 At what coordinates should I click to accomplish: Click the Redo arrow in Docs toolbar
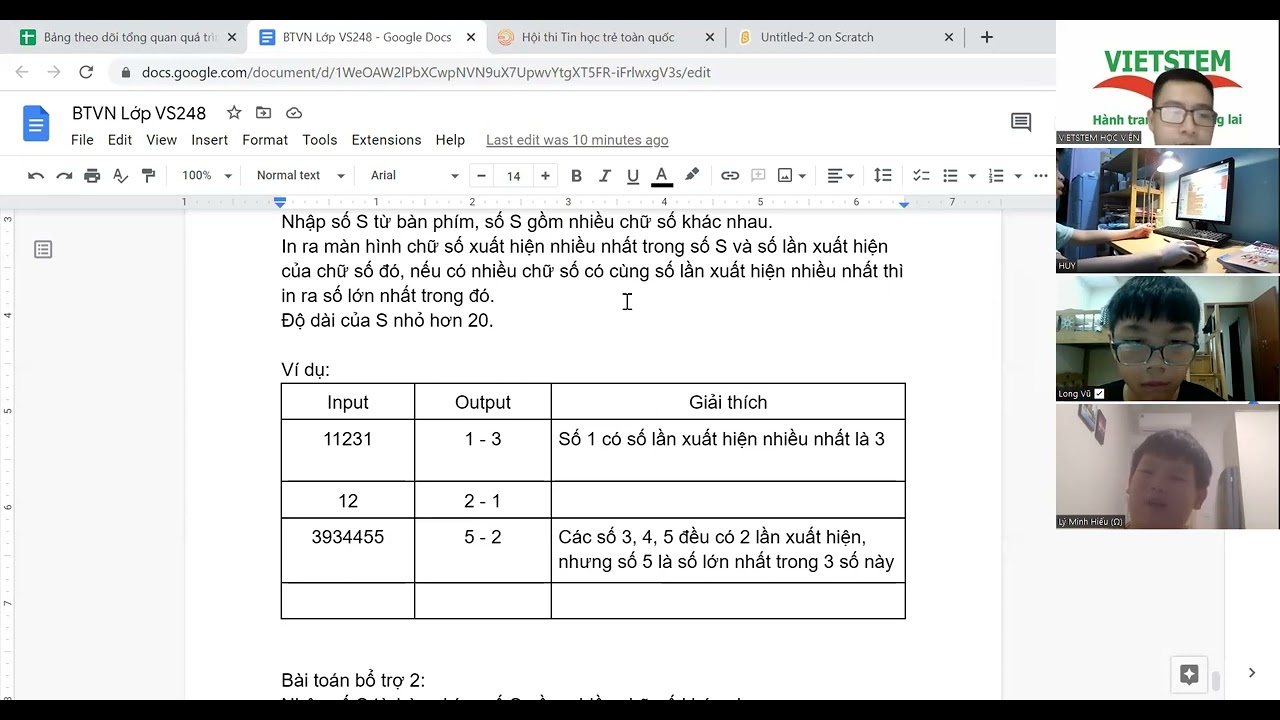point(64,176)
